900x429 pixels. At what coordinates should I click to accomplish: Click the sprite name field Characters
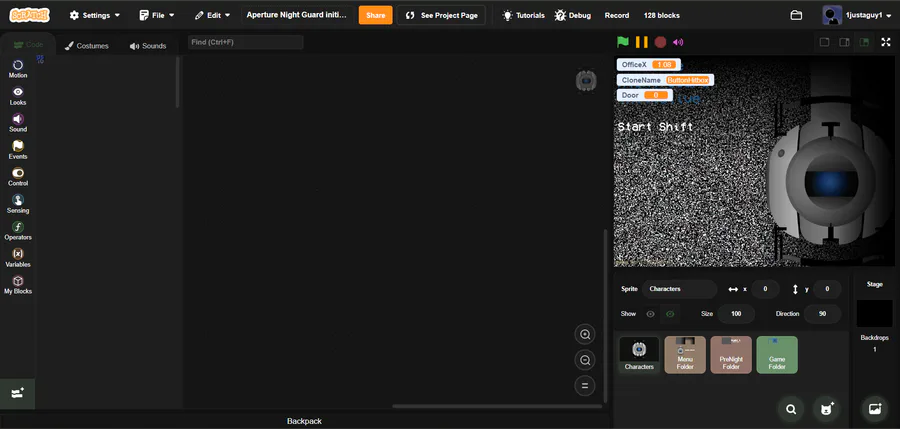click(680, 289)
